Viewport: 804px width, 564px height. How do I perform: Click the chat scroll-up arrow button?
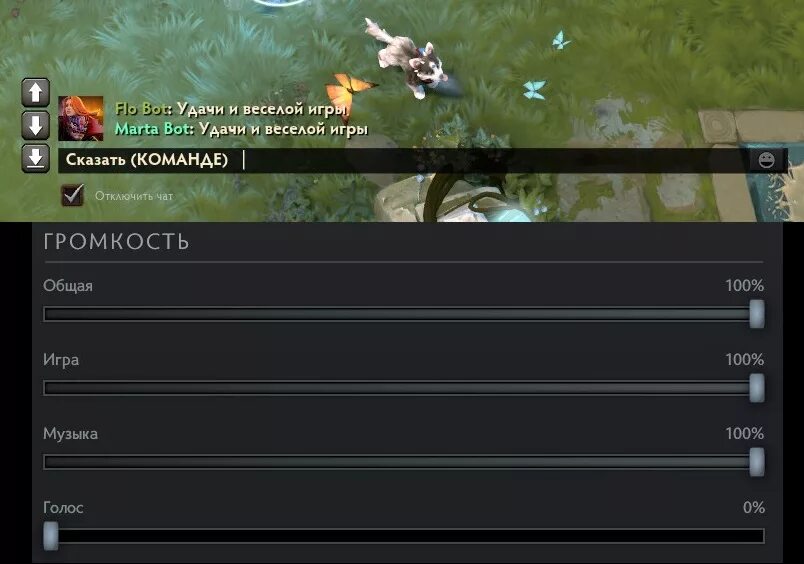click(x=35, y=92)
